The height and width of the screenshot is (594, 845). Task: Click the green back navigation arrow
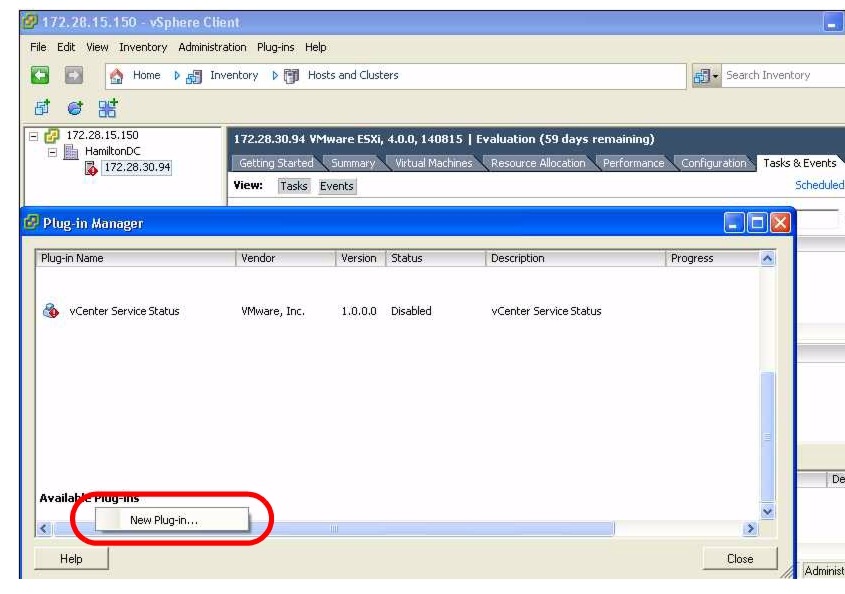pos(40,75)
